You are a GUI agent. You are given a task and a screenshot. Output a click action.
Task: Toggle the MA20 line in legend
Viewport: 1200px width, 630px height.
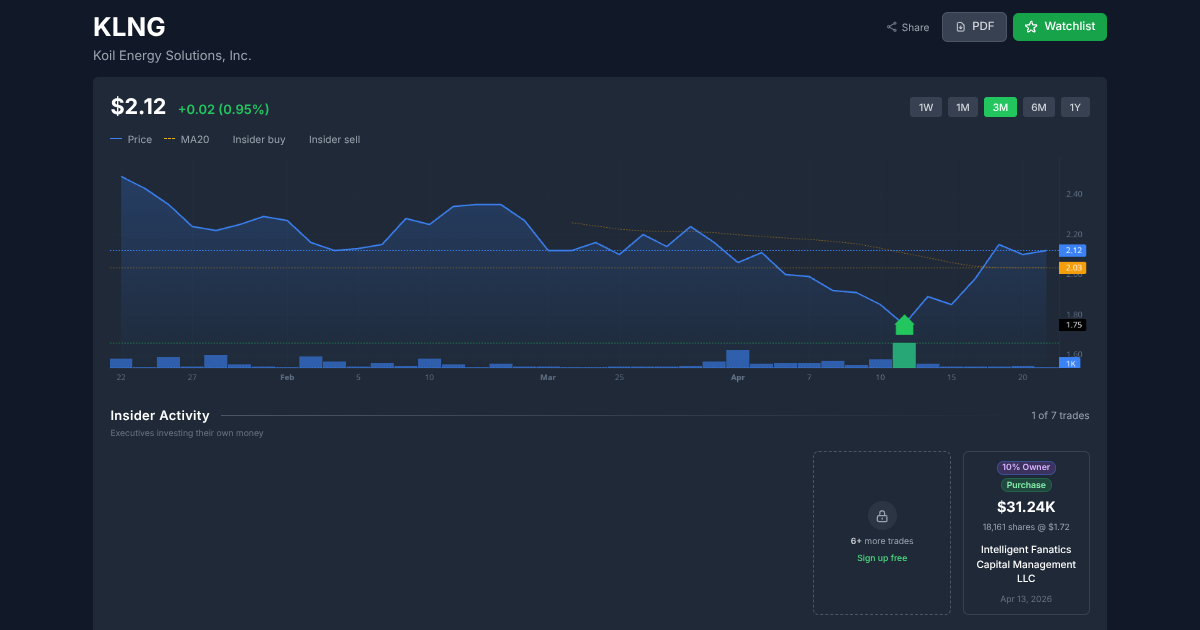tap(187, 140)
